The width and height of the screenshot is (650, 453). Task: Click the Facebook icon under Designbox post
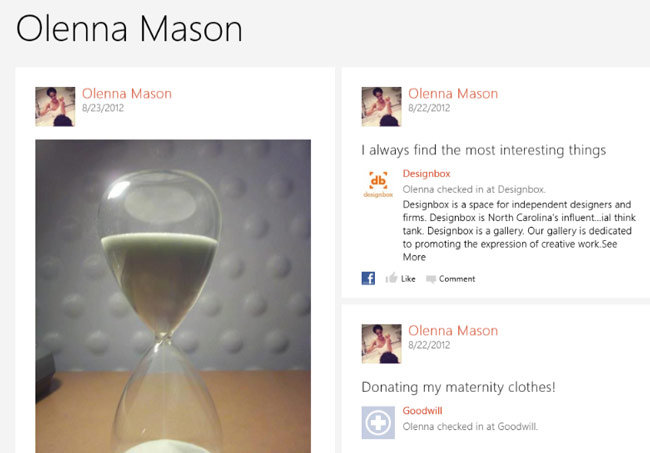click(x=368, y=278)
